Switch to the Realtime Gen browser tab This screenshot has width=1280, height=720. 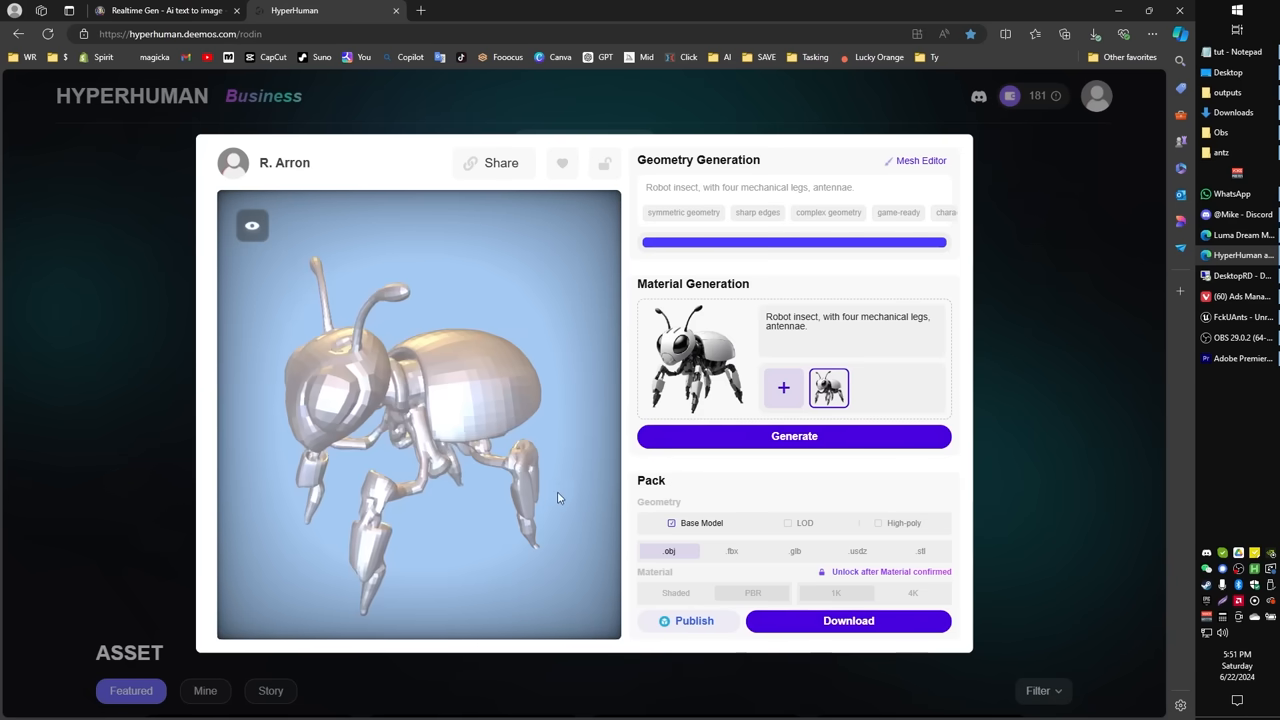[165, 11]
